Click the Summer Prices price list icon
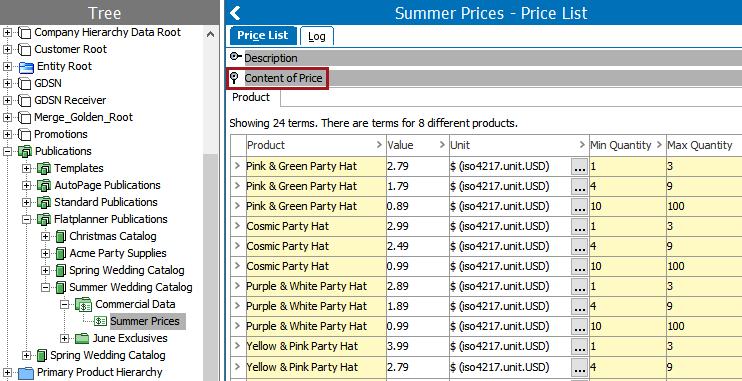 pos(100,321)
